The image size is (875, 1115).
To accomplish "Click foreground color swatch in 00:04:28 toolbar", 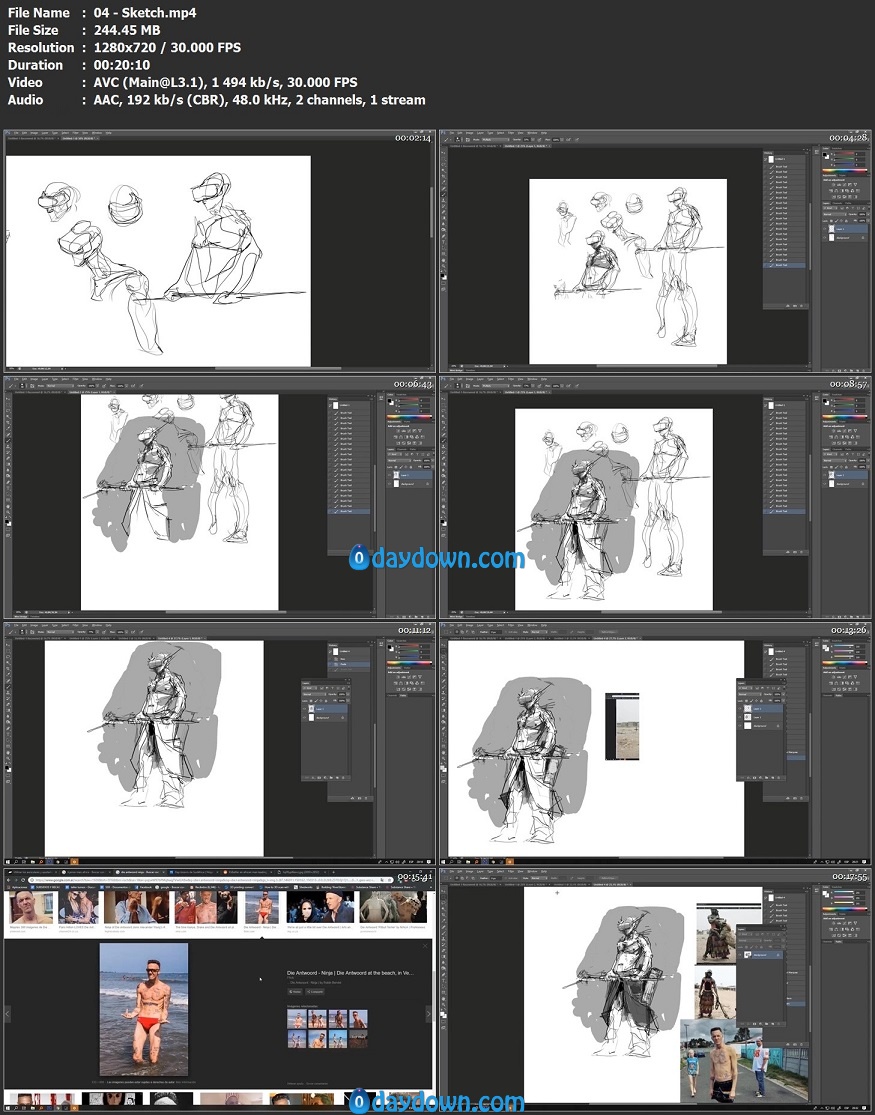I will point(442,275).
